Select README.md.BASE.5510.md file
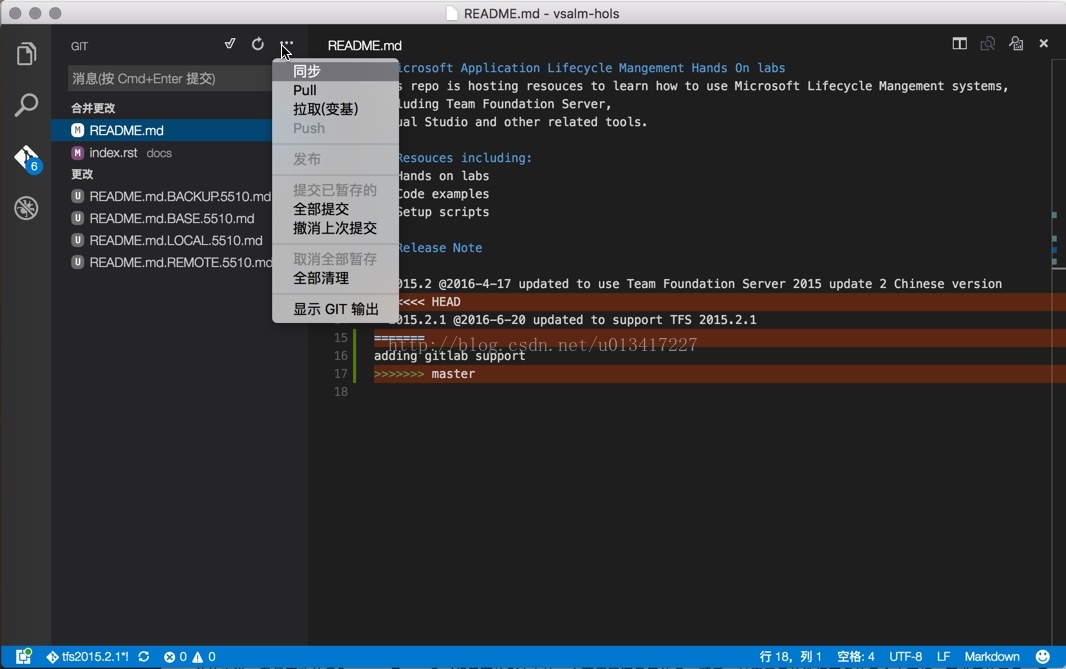 pyautogui.click(x=162, y=218)
